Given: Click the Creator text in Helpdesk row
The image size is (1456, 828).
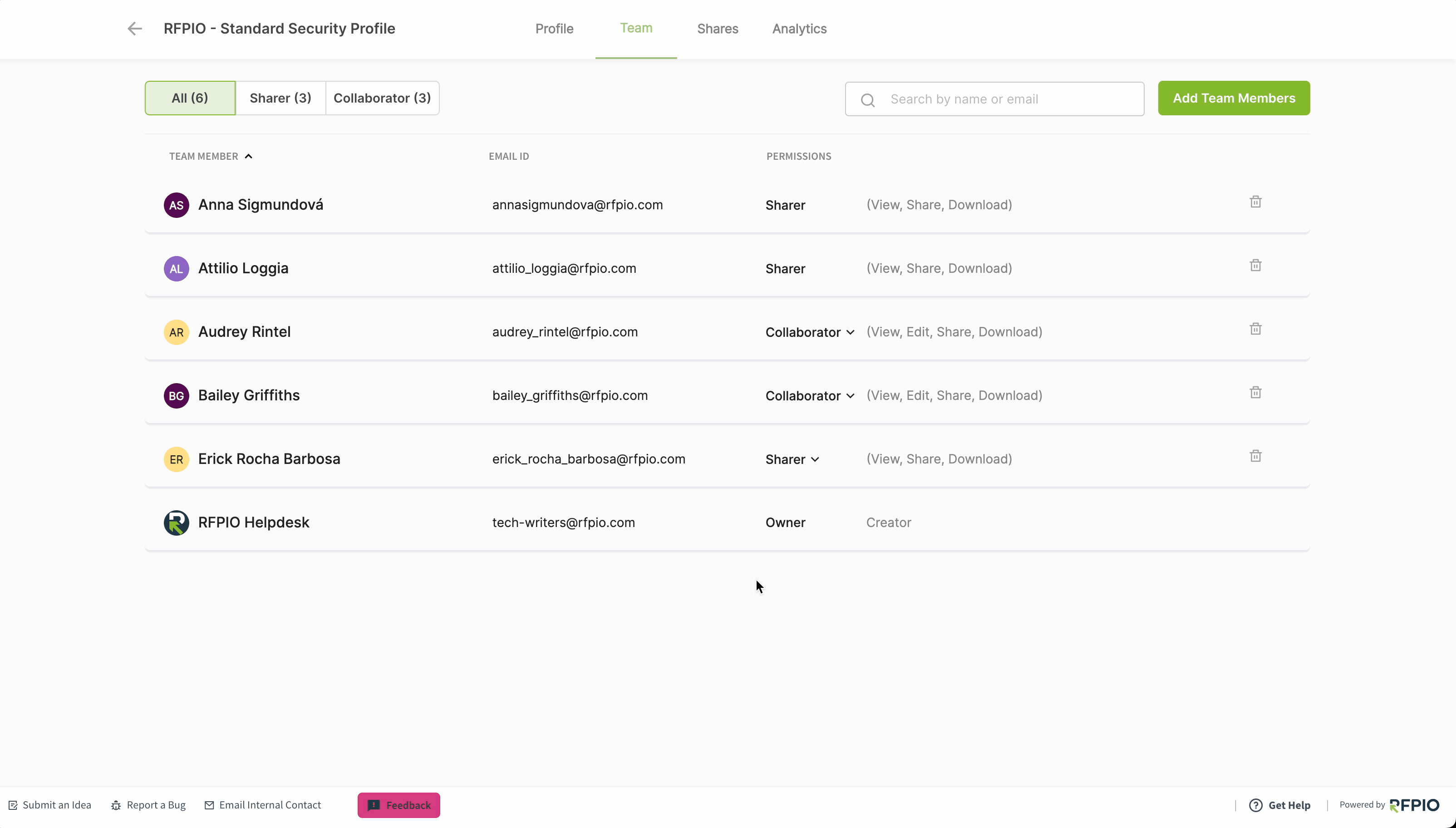Looking at the screenshot, I should click(x=889, y=522).
